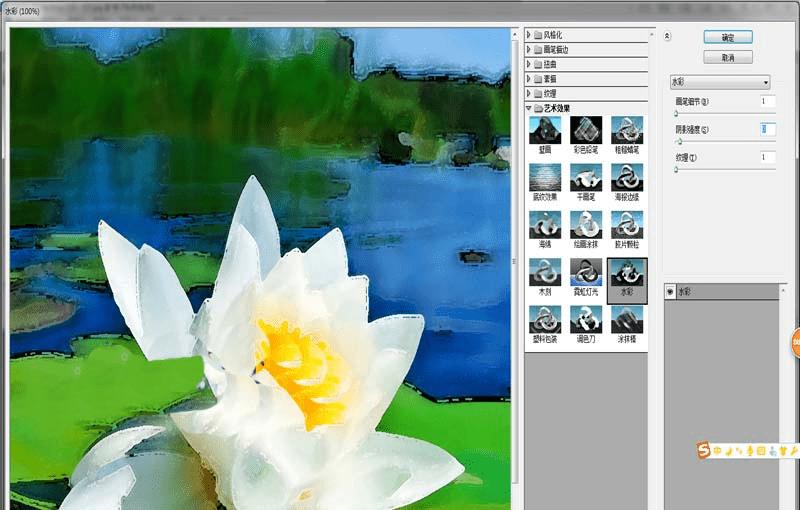This screenshot has height=510, width=800.
Task: Open the soft keyboard icon on Sogou bar
Action: (761, 451)
